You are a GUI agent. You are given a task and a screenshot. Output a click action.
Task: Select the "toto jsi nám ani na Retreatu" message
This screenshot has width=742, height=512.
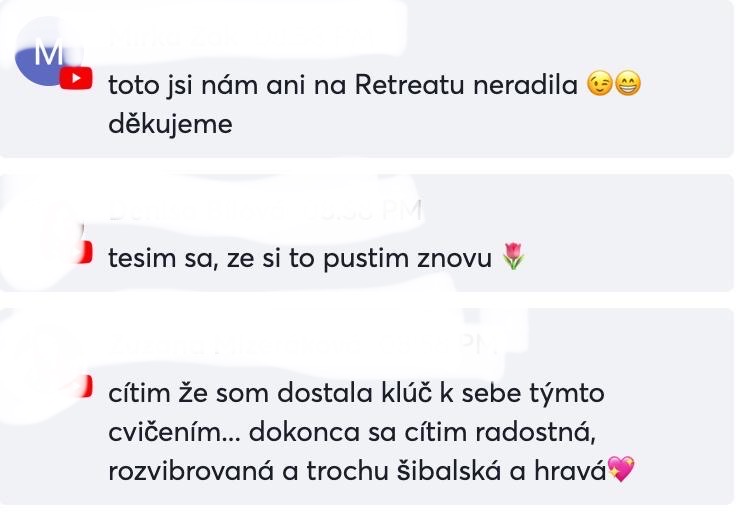click(x=374, y=104)
